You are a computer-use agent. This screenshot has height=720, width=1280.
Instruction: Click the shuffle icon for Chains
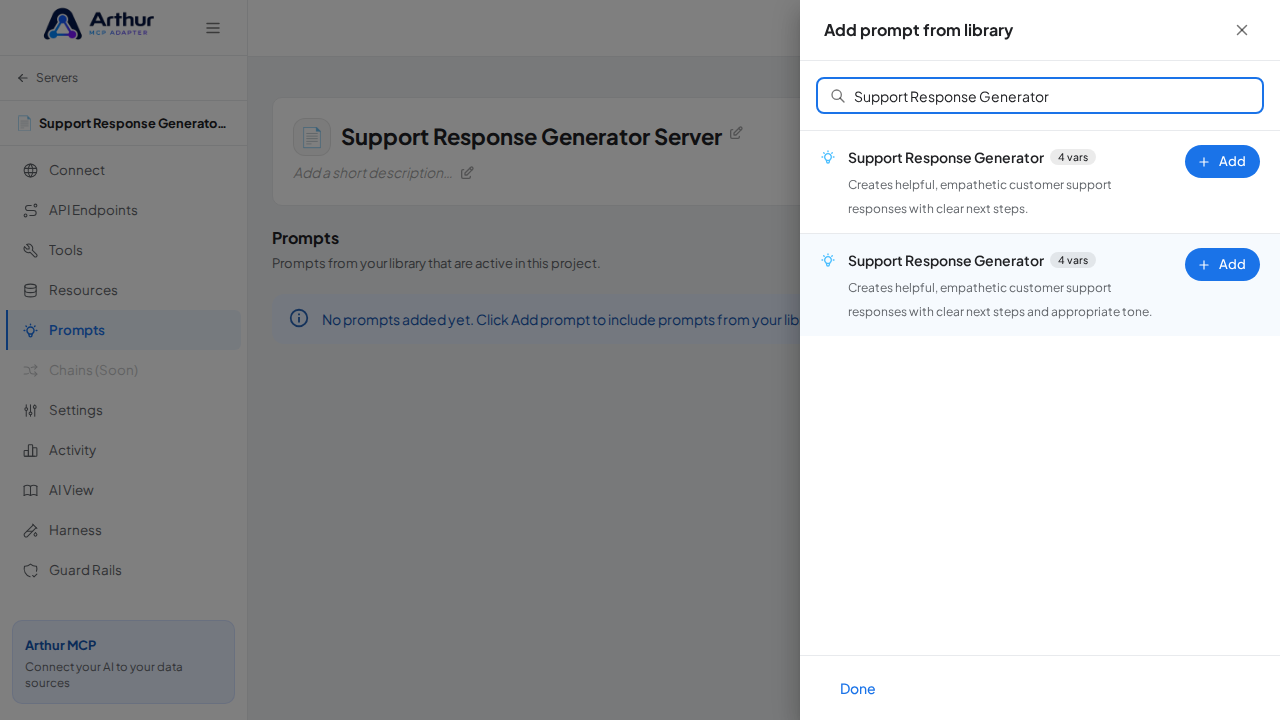(x=31, y=370)
